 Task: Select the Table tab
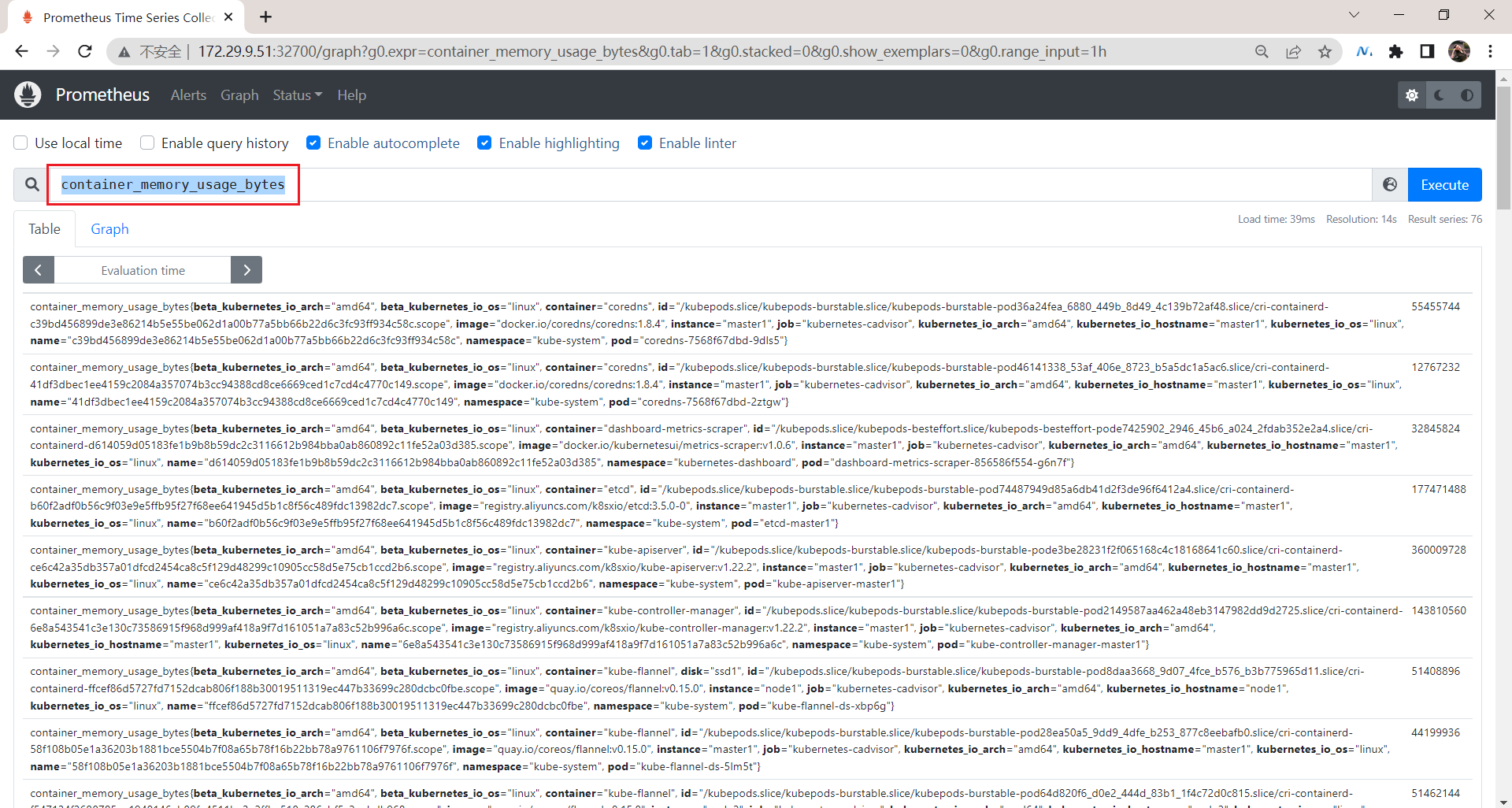tap(44, 229)
